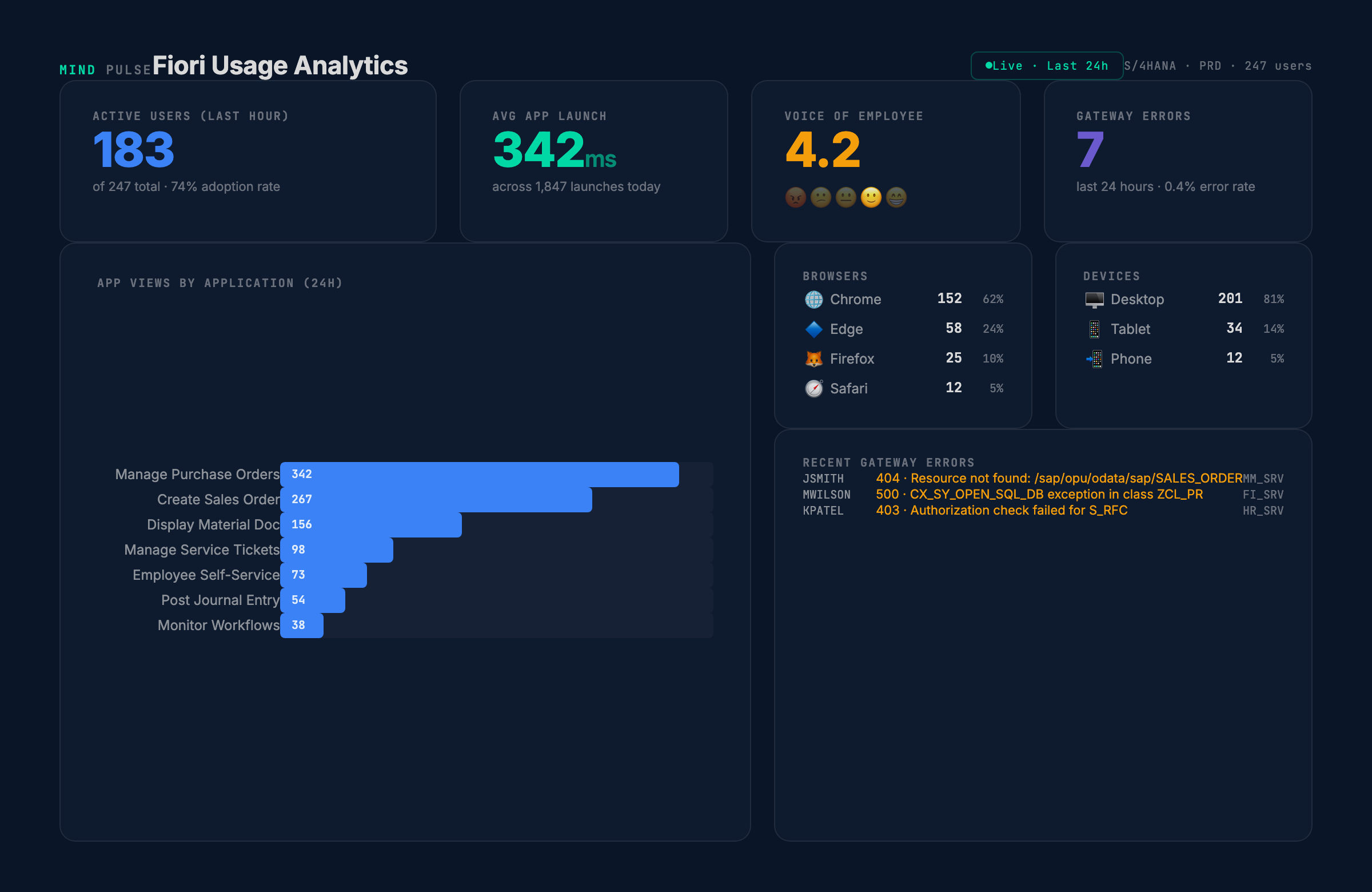Open the 403 Authorization check failed error
This screenshot has width=1372, height=892.
pyautogui.click(x=1002, y=511)
